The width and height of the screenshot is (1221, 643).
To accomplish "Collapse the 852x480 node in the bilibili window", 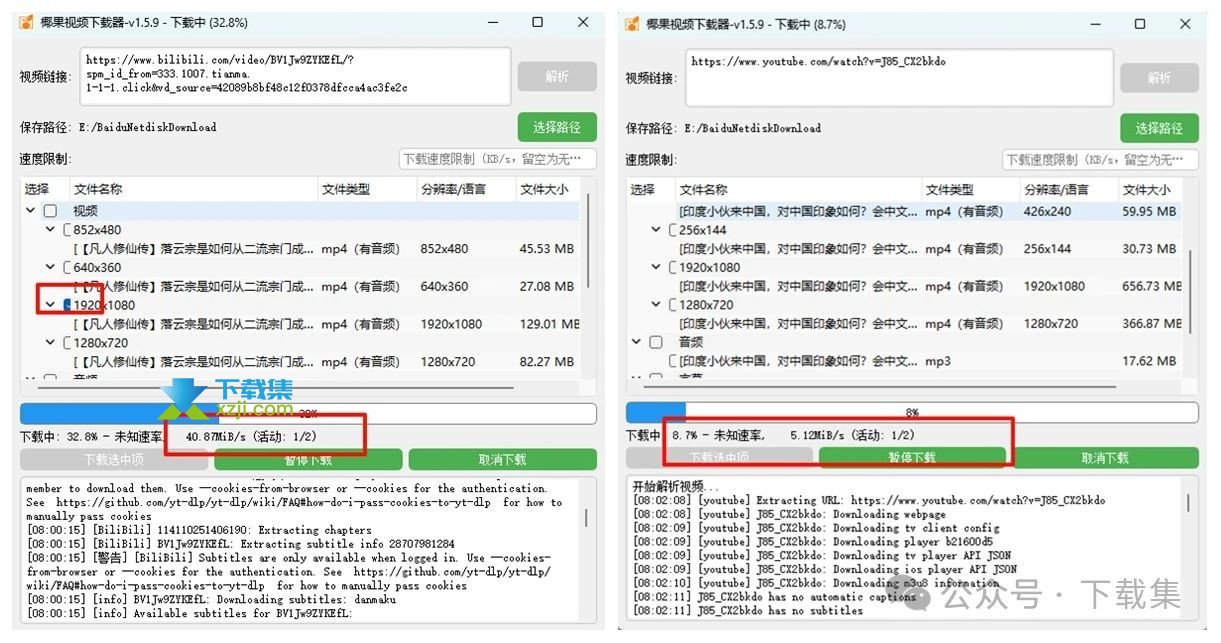I will click(50, 230).
